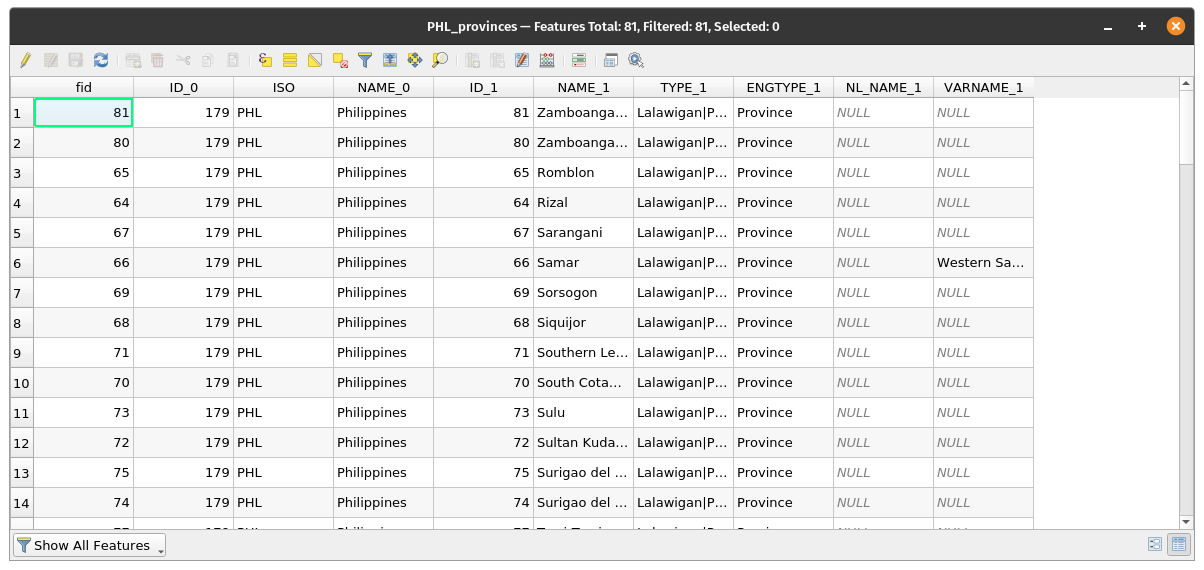Image resolution: width=1204 pixels, height=570 pixels.
Task: Click the delete selected features trash icon
Action: click(158, 60)
